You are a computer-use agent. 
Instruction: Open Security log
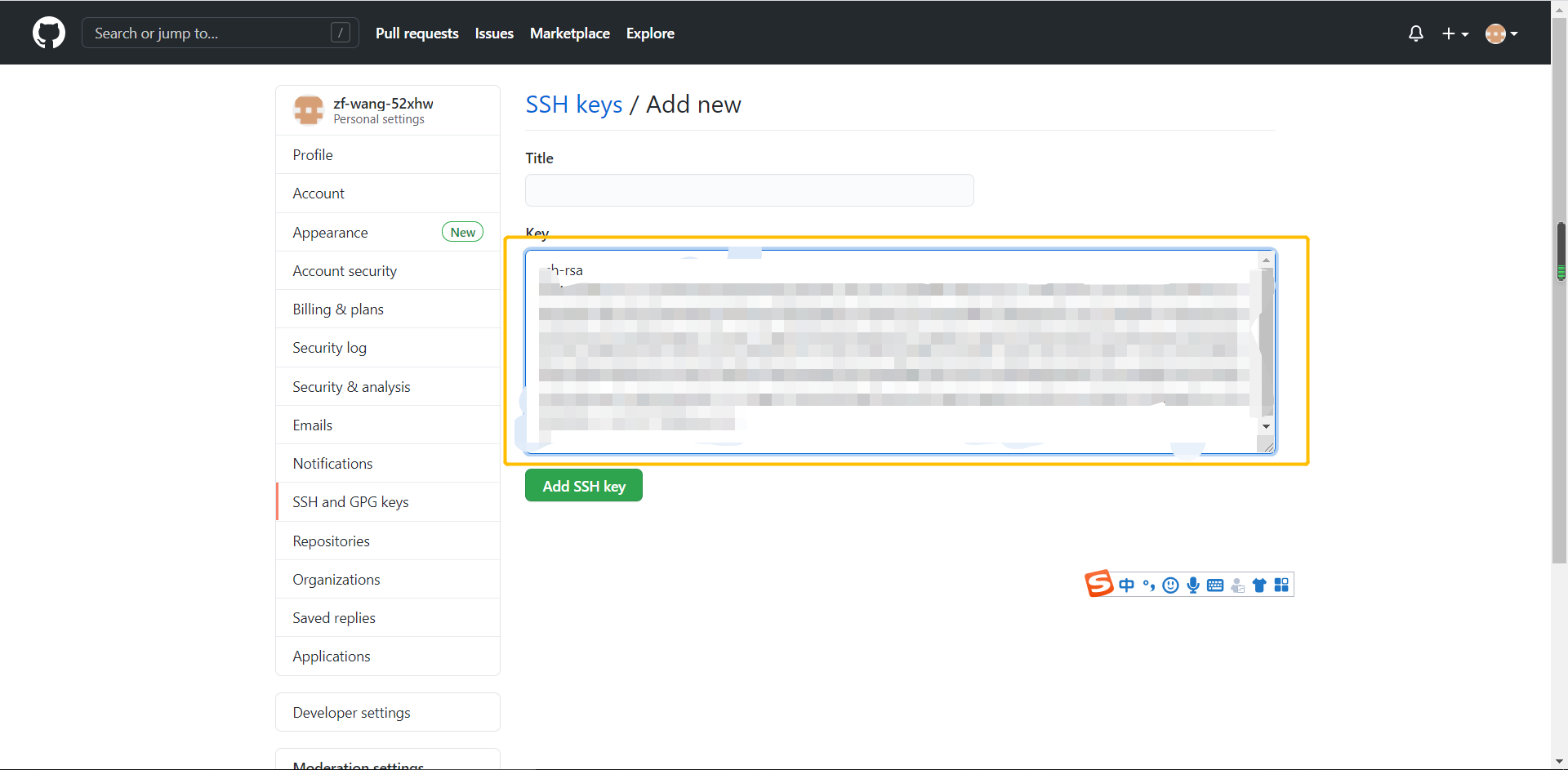(x=388, y=347)
